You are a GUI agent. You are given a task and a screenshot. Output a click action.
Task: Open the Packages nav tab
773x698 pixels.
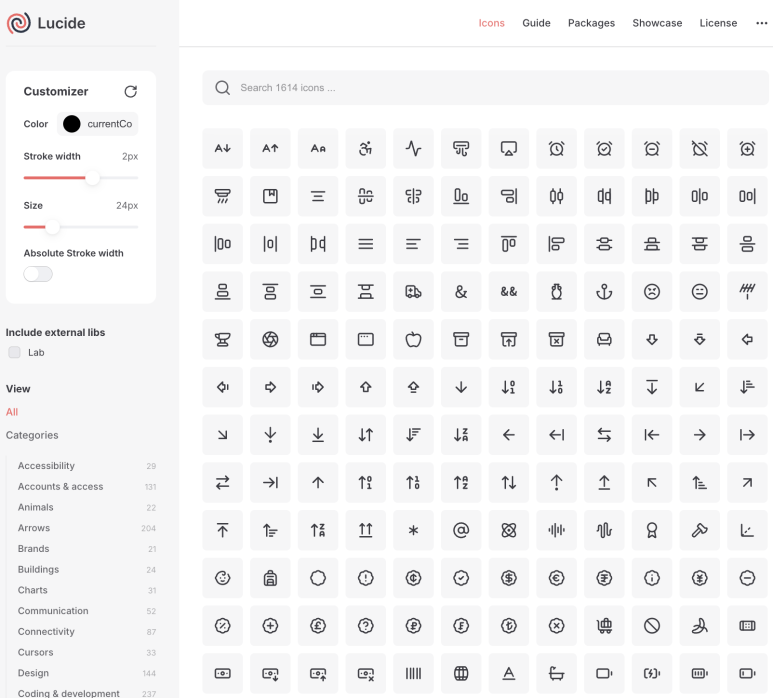click(x=591, y=23)
